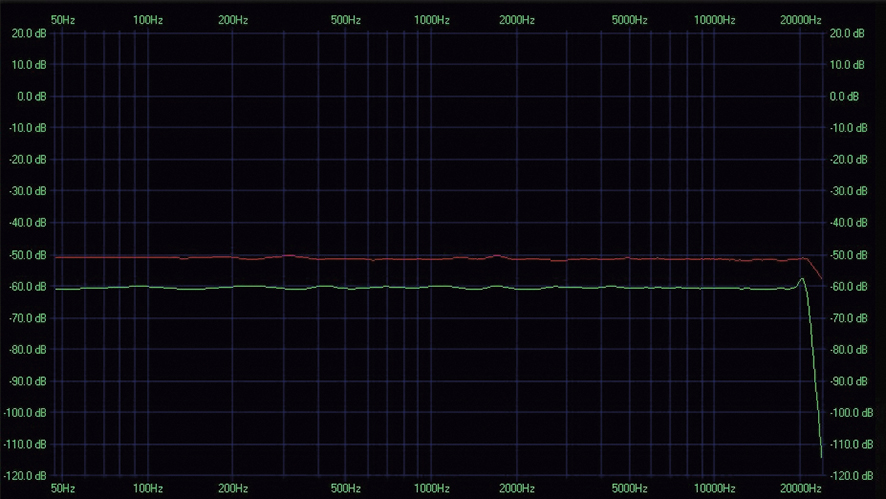Click the -120.0 dB label on right axis
The height and width of the screenshot is (499, 886).
[x=851, y=476]
